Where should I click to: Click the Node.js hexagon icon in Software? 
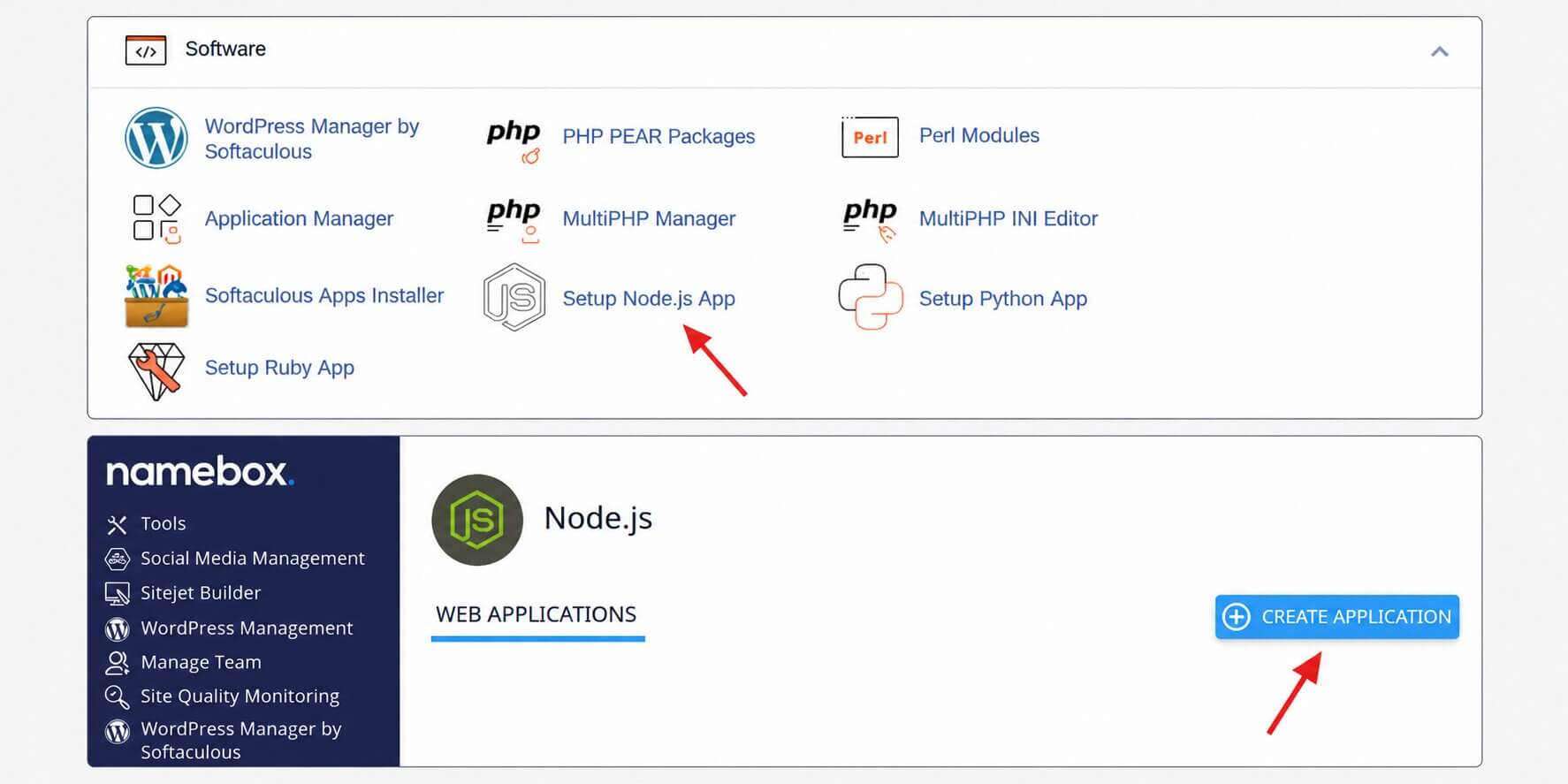514,297
